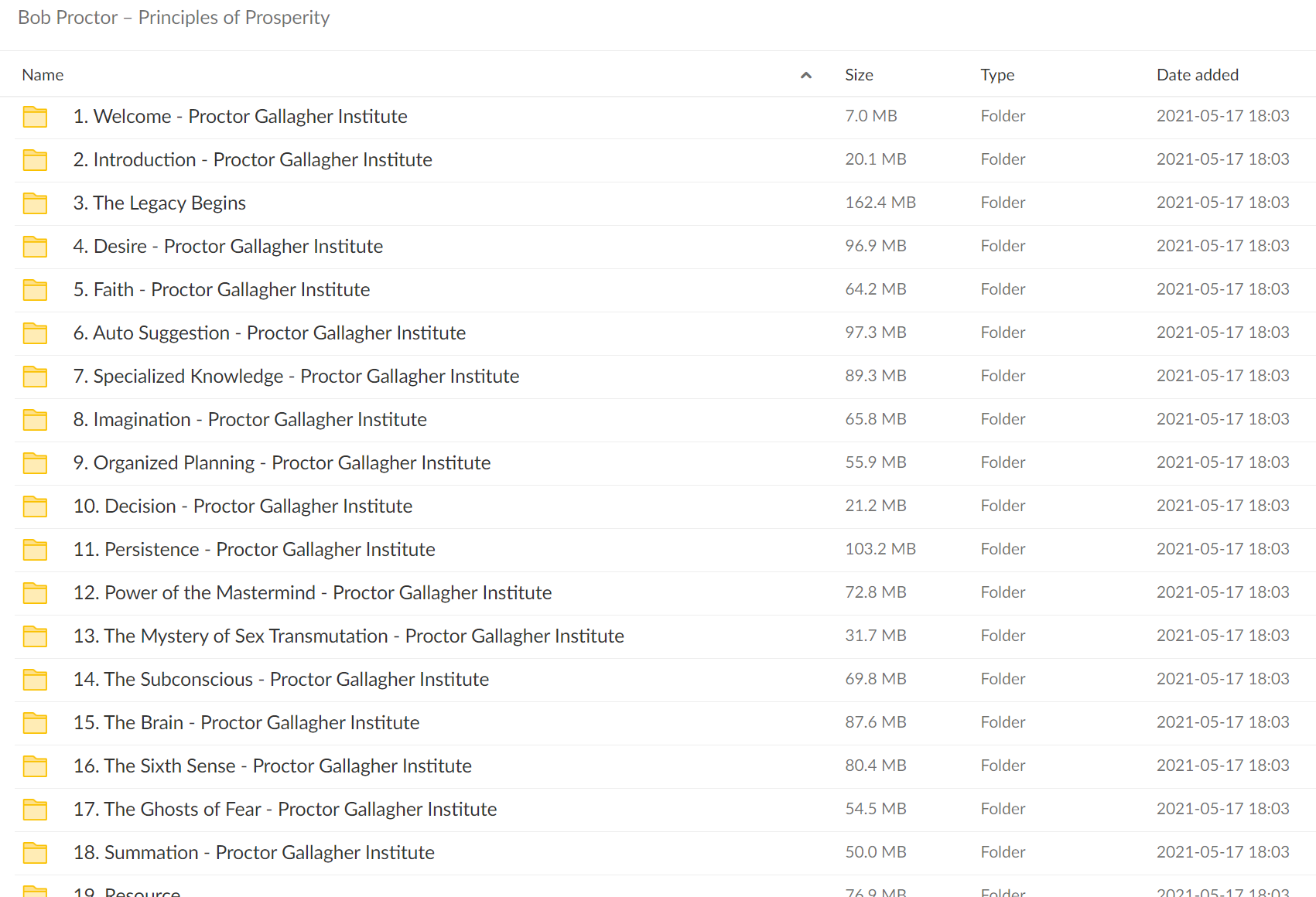This screenshot has width=1316, height=897.
Task: Open 16. The Sixth Sense folder name
Action: click(272, 766)
